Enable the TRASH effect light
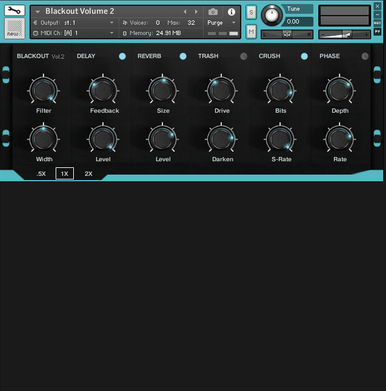 click(244, 56)
